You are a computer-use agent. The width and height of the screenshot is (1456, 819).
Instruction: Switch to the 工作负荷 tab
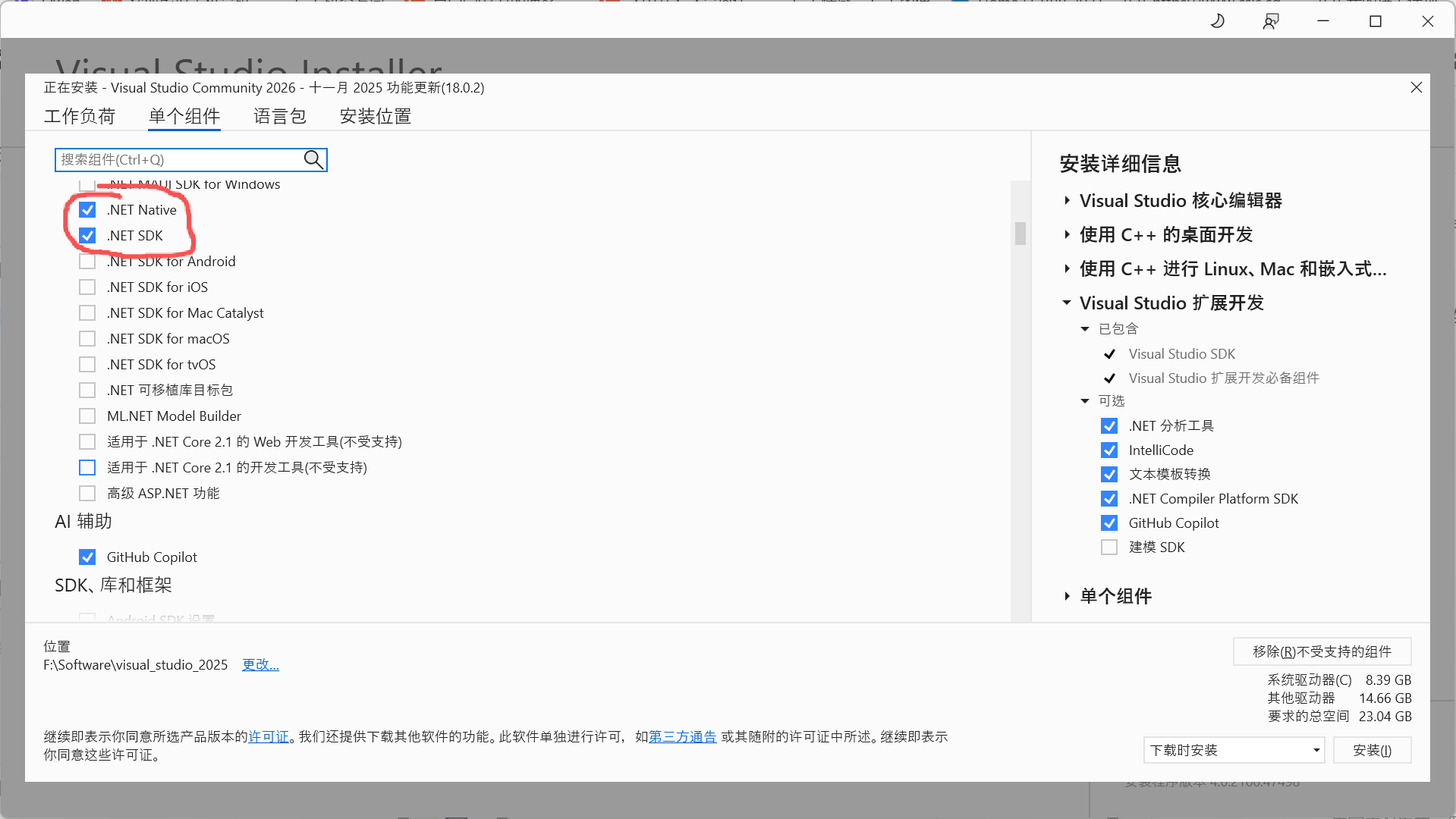pos(80,116)
